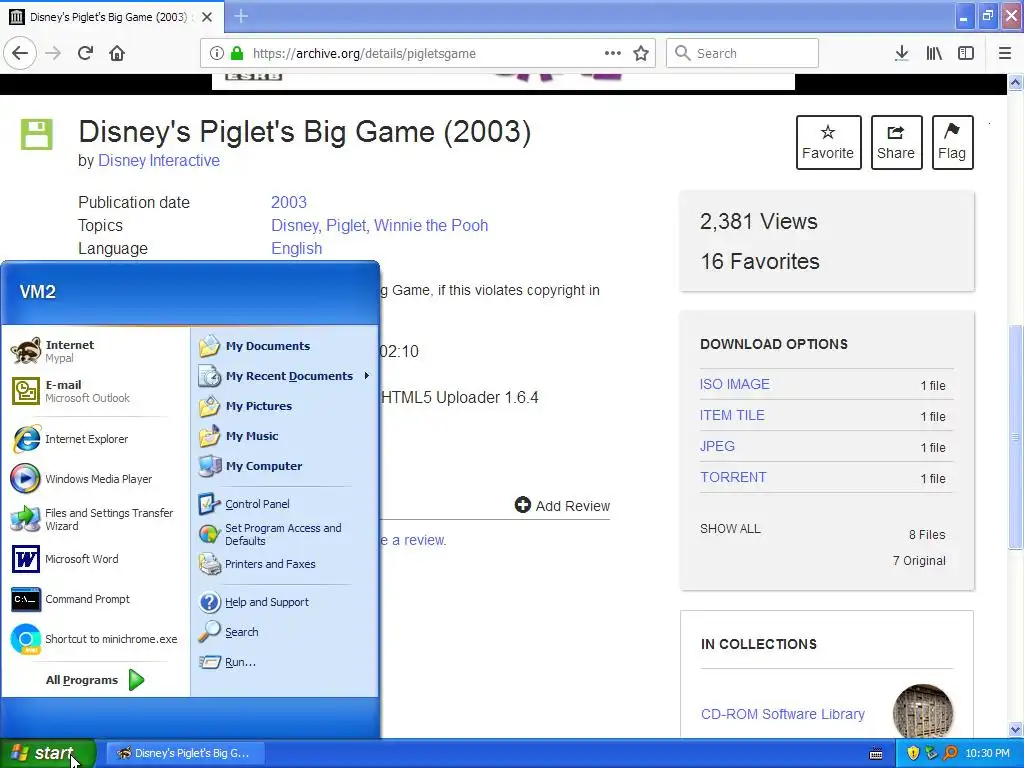
Task: Open Search from Start menu
Action: (285, 632)
